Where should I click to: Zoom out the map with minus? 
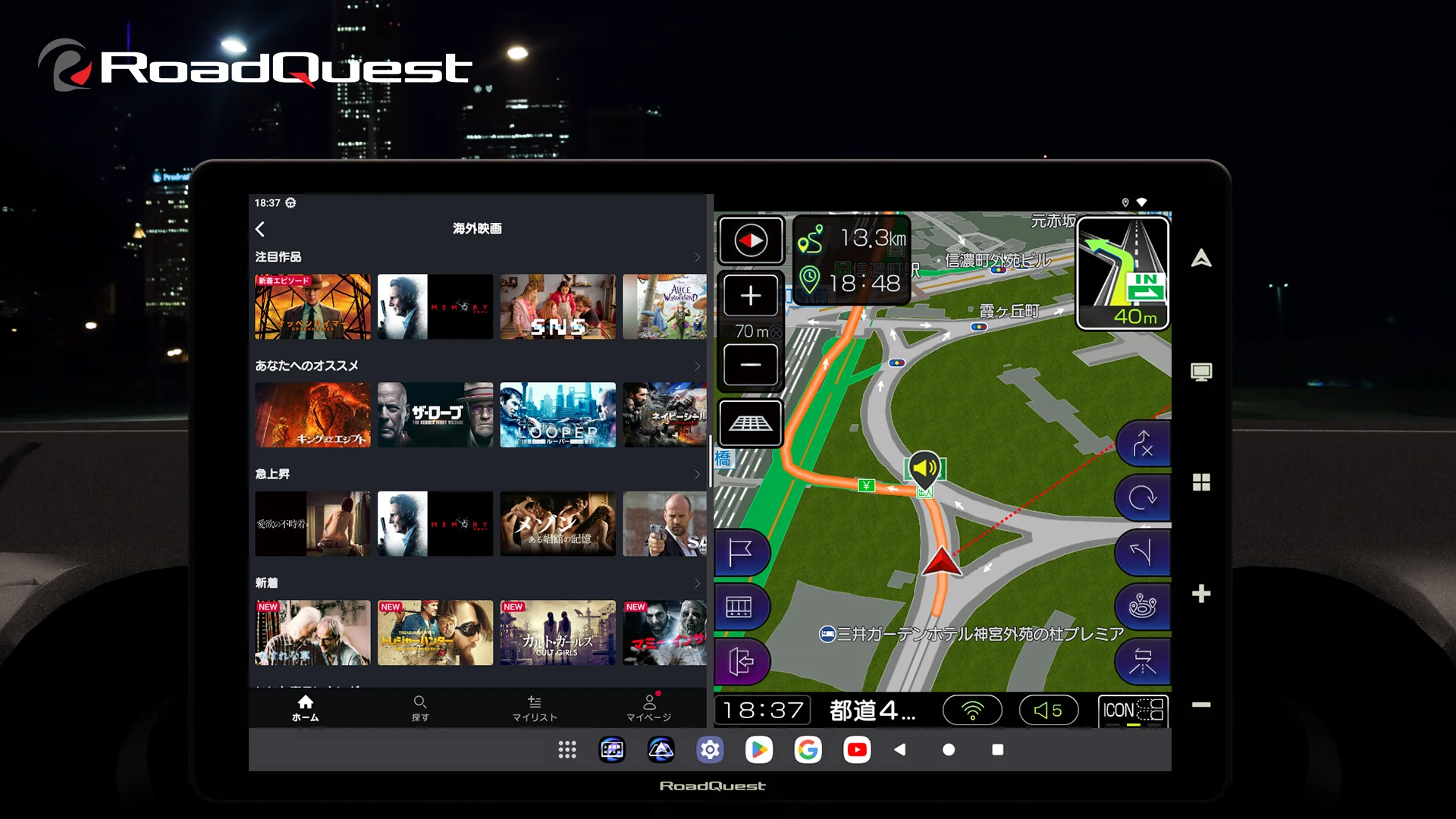coord(751,365)
